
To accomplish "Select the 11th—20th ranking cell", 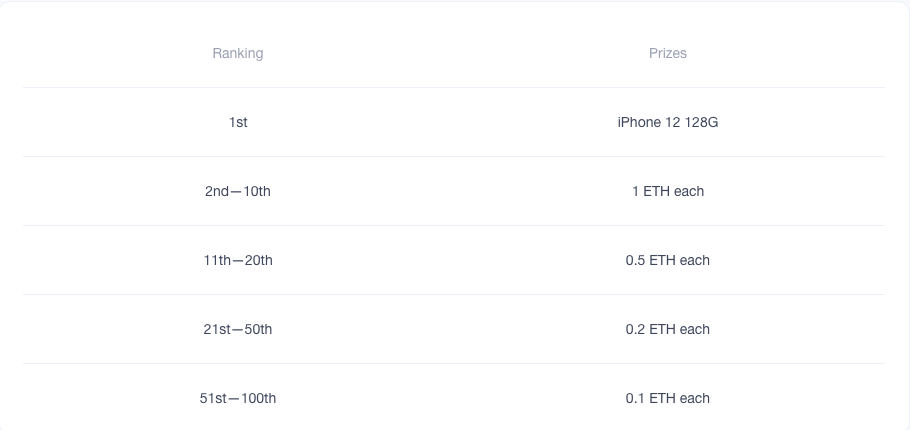I will tap(238, 260).
